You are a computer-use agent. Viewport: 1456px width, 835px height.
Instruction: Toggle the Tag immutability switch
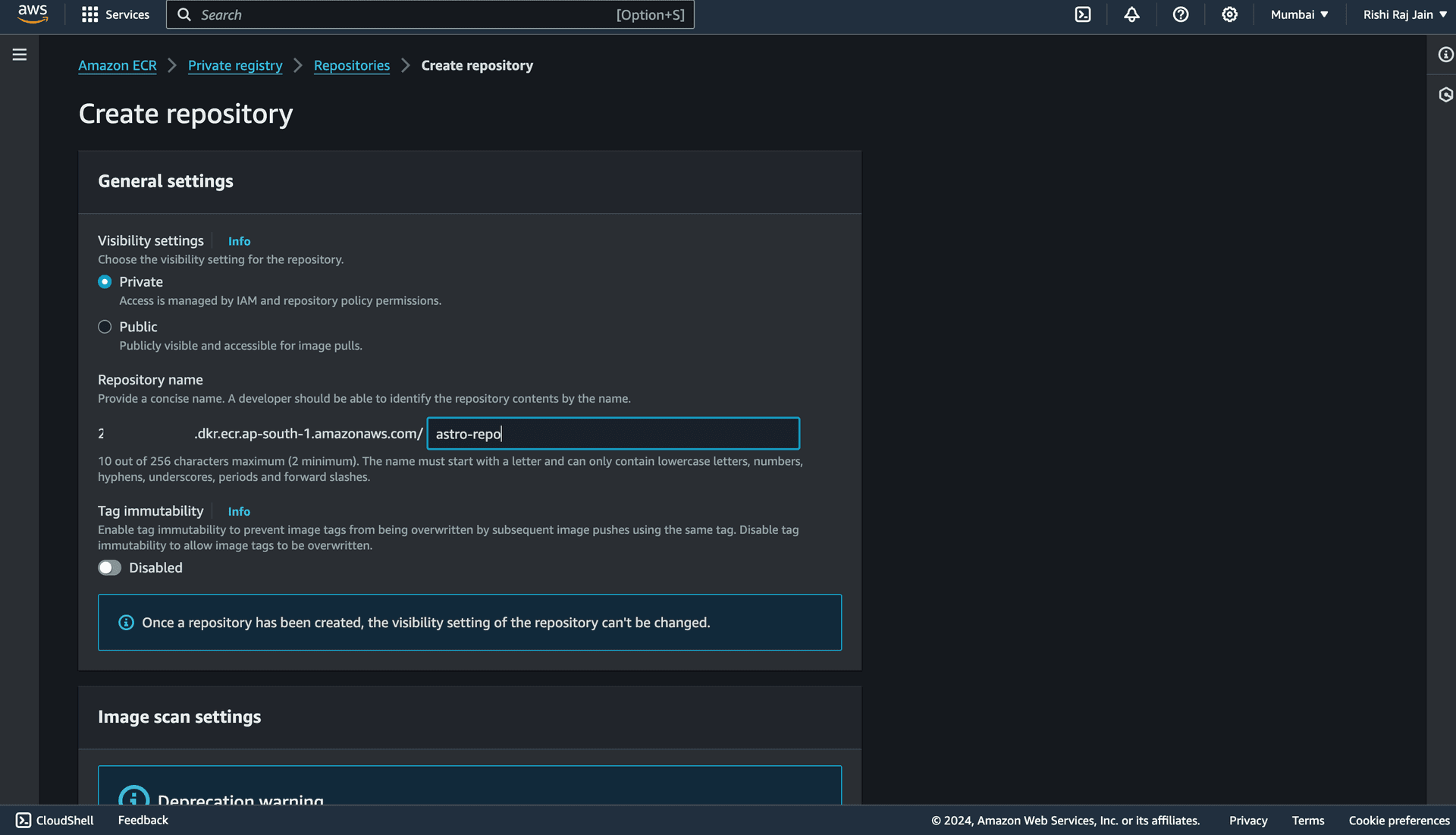click(x=109, y=568)
